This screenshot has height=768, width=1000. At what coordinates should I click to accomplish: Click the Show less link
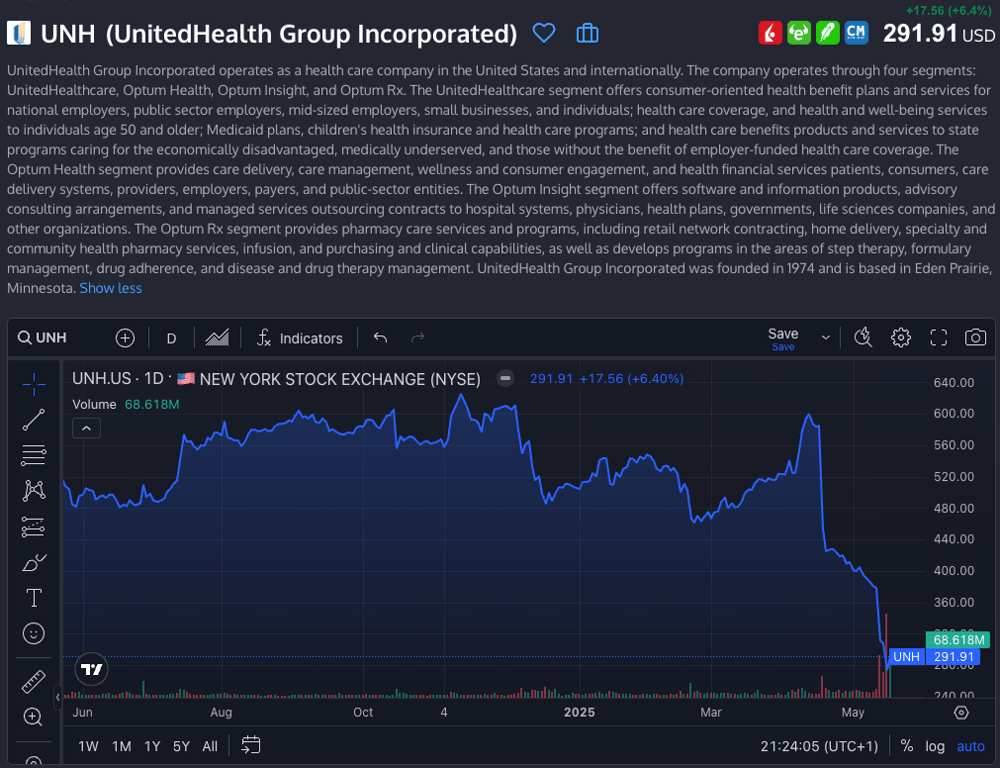tap(111, 288)
